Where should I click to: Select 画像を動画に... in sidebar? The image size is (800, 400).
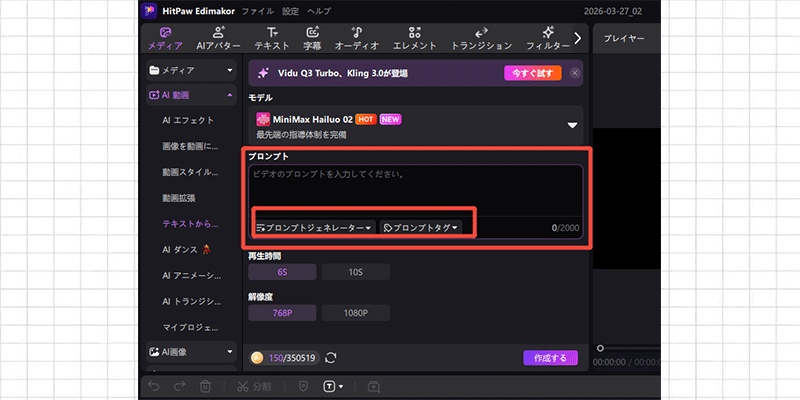tap(190, 146)
